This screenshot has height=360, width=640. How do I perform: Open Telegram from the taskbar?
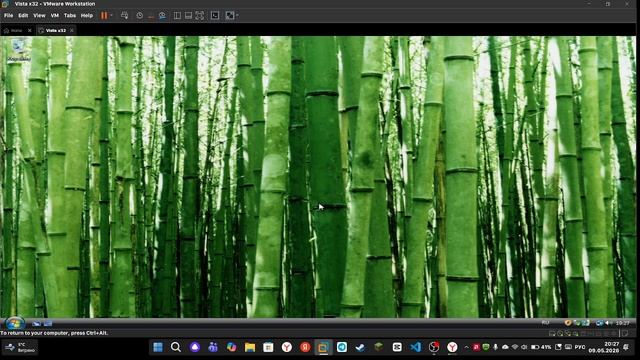coord(342,347)
